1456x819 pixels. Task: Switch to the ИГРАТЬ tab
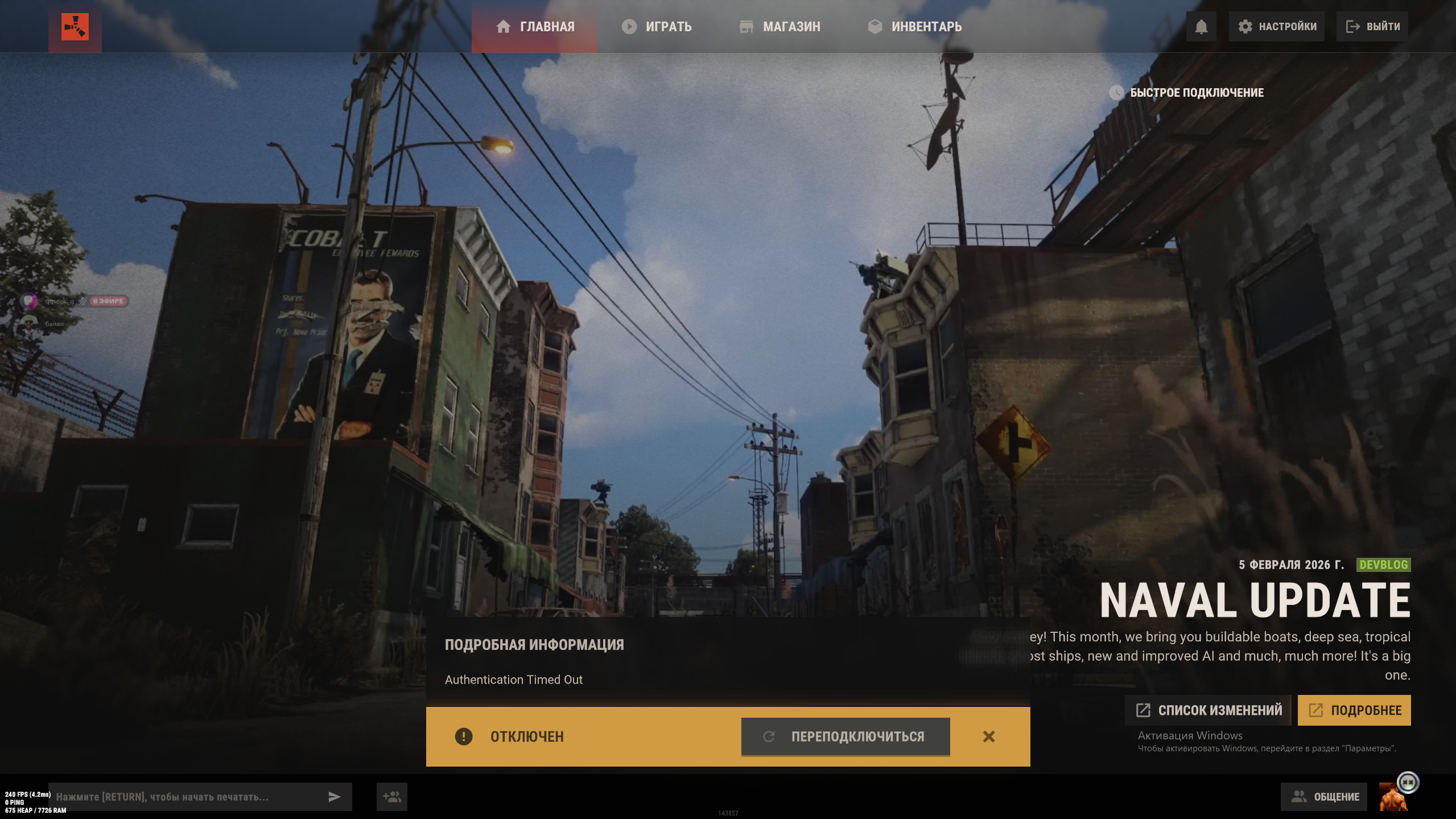657,27
